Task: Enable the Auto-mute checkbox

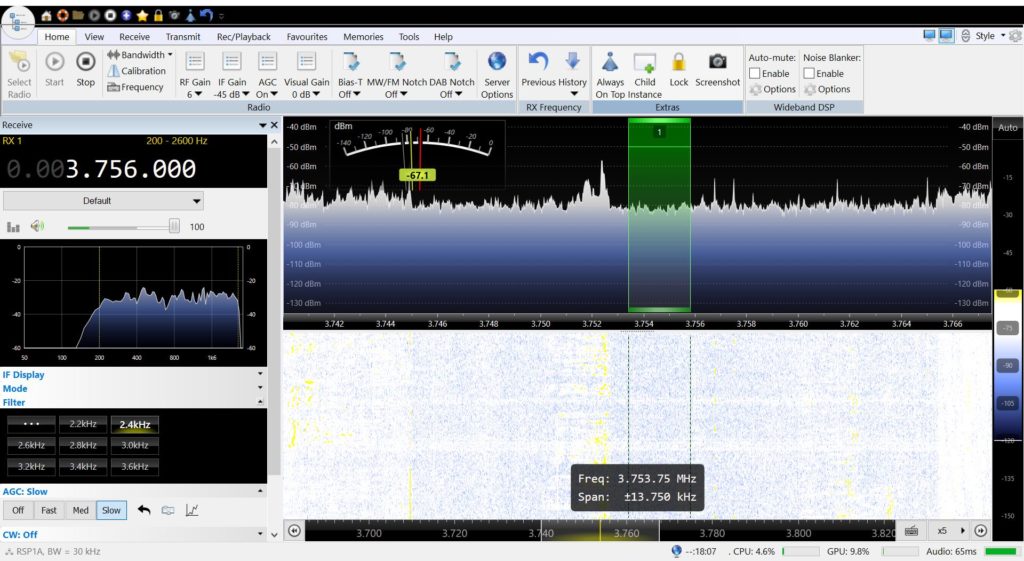Action: point(754,73)
